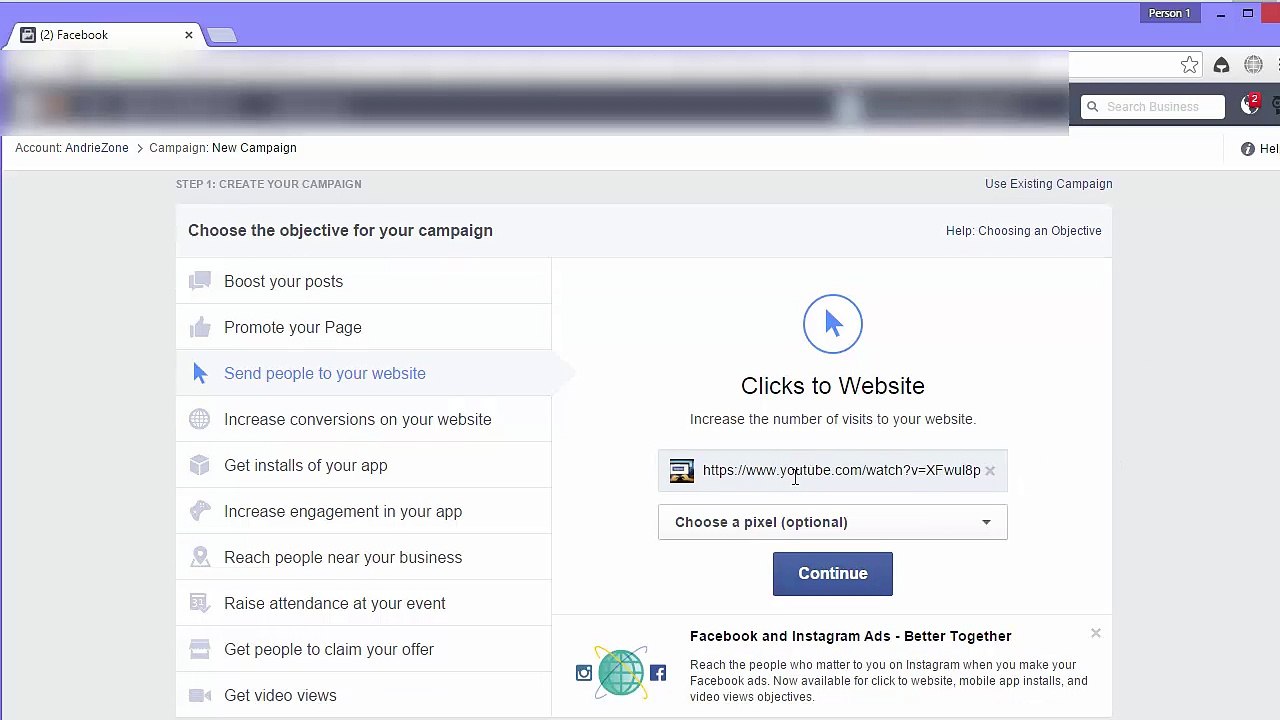Click the magnifier in Search Business box
Screen dimensions: 1280x720
1093,107
